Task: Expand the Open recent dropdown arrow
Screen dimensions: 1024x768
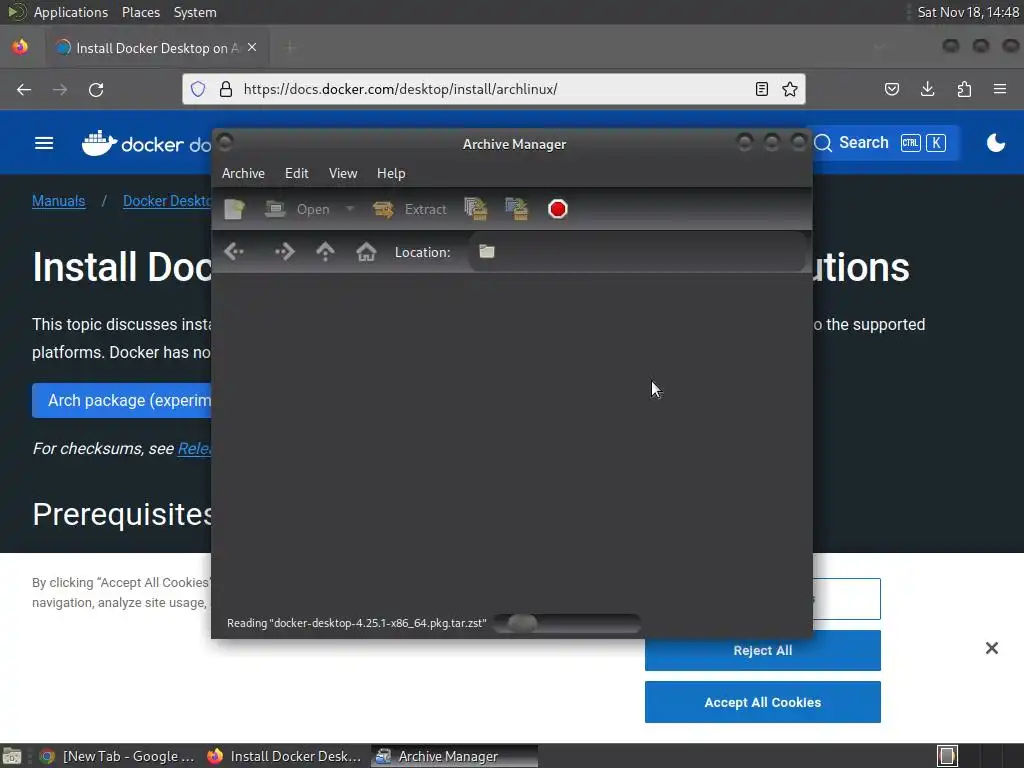Action: 350,209
